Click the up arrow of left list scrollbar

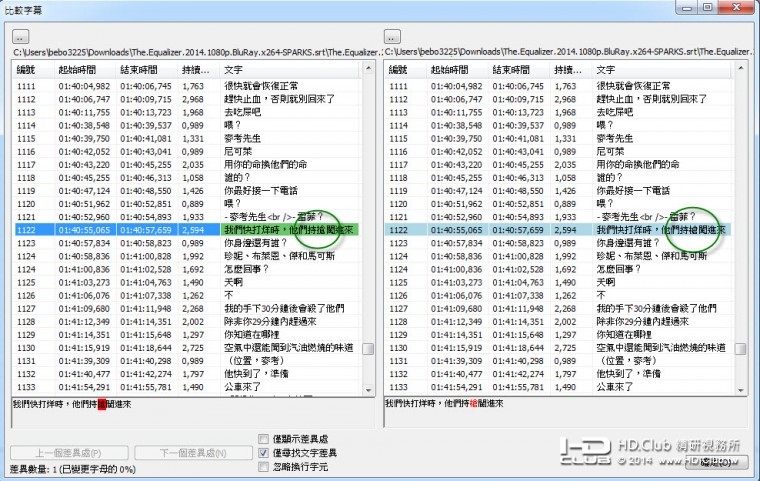tap(368, 69)
